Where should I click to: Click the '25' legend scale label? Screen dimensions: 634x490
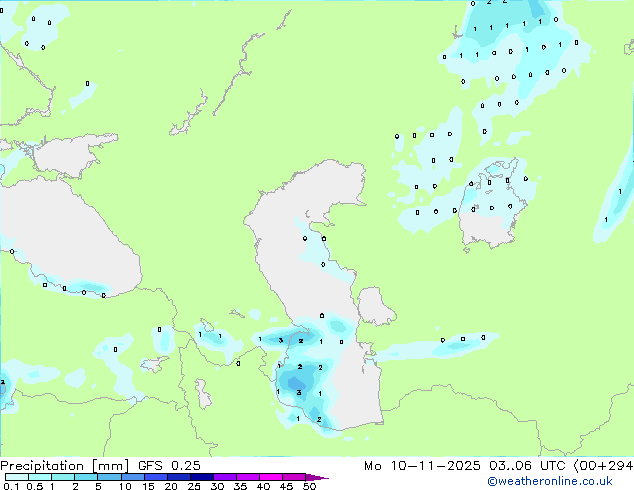pyautogui.click(x=194, y=486)
